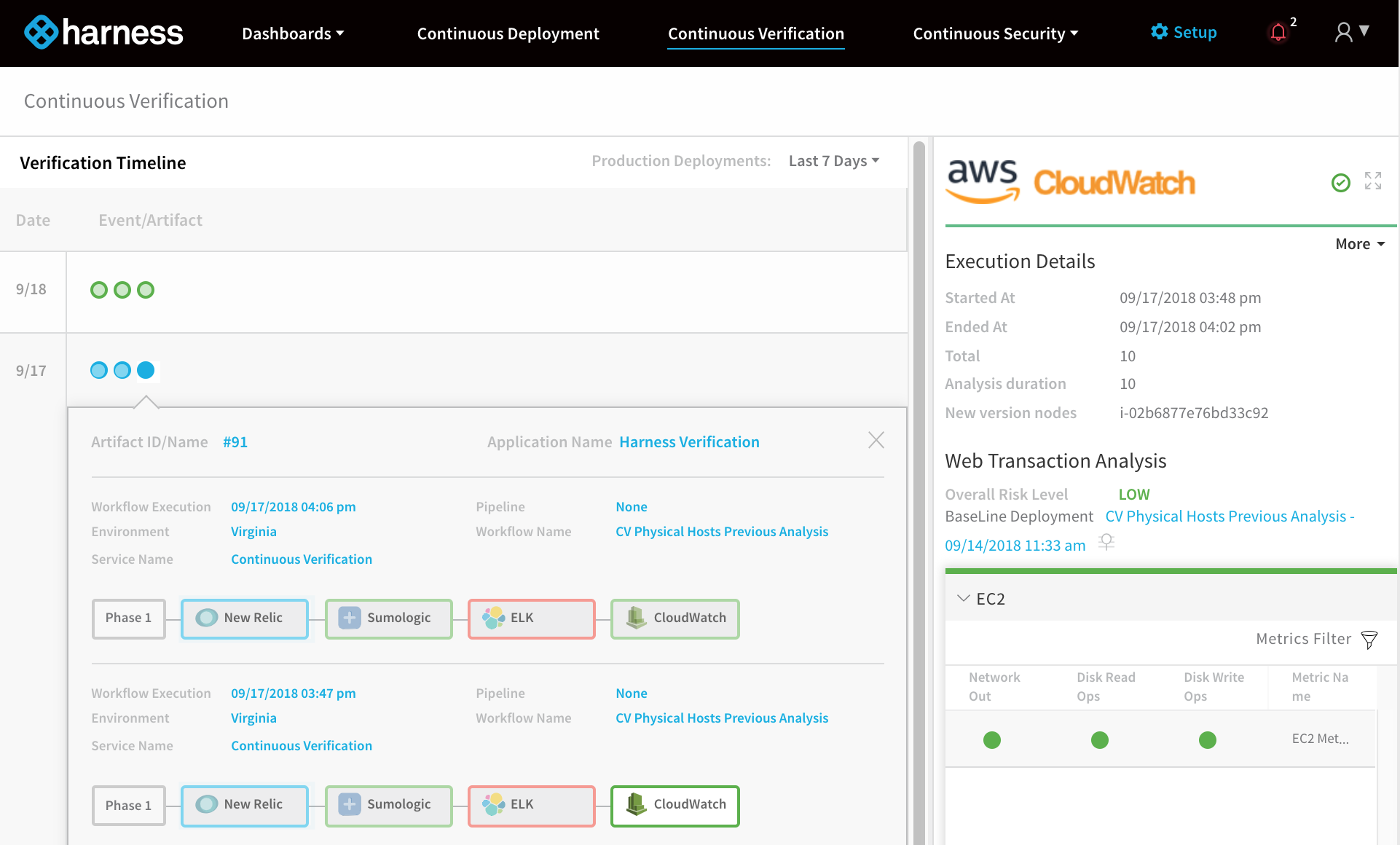Screen dimensions: 1400x845
Task: Open Harness Verification application link
Action: 689,442
